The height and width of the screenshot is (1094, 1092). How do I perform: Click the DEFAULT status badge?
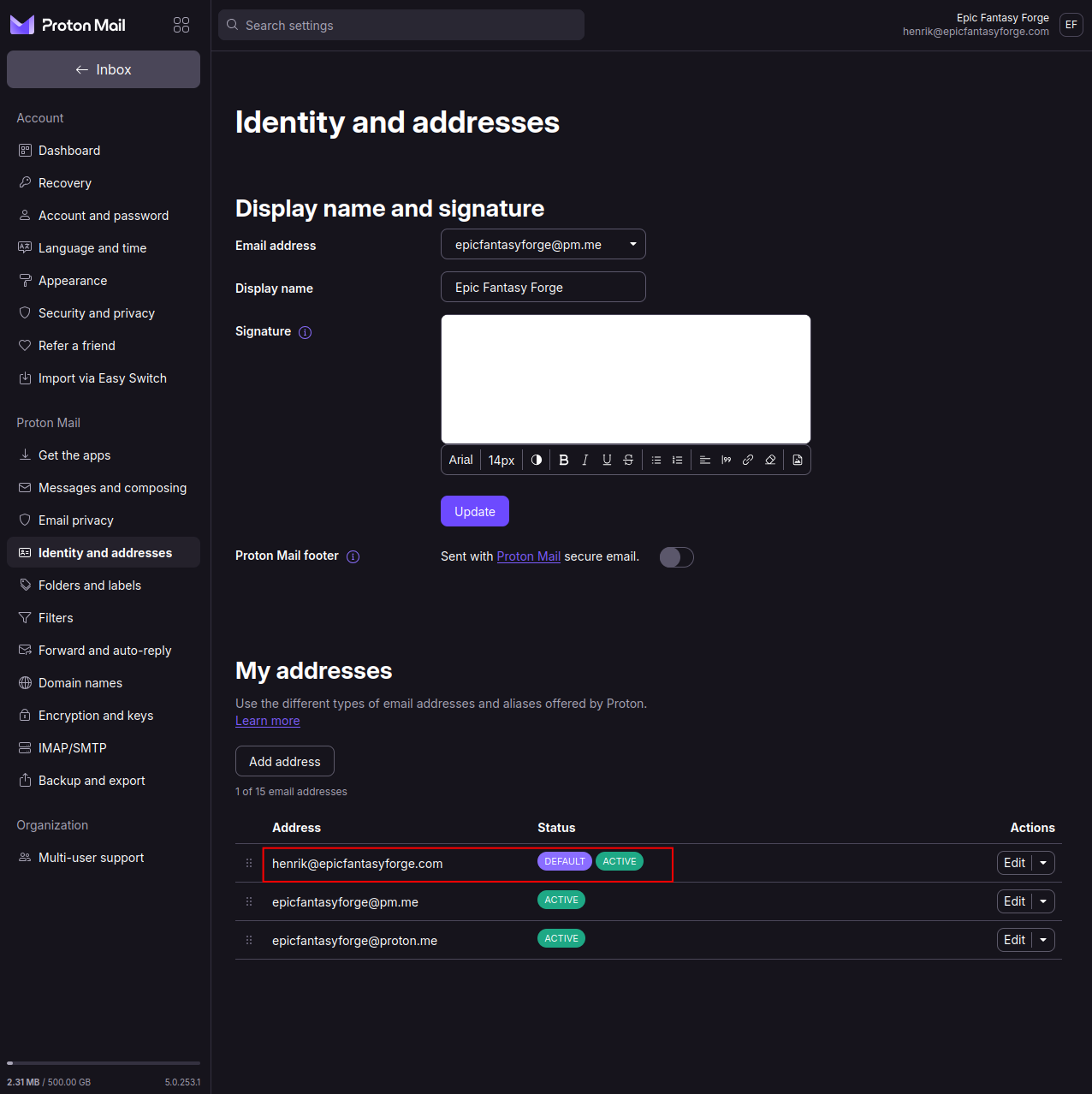coord(565,861)
